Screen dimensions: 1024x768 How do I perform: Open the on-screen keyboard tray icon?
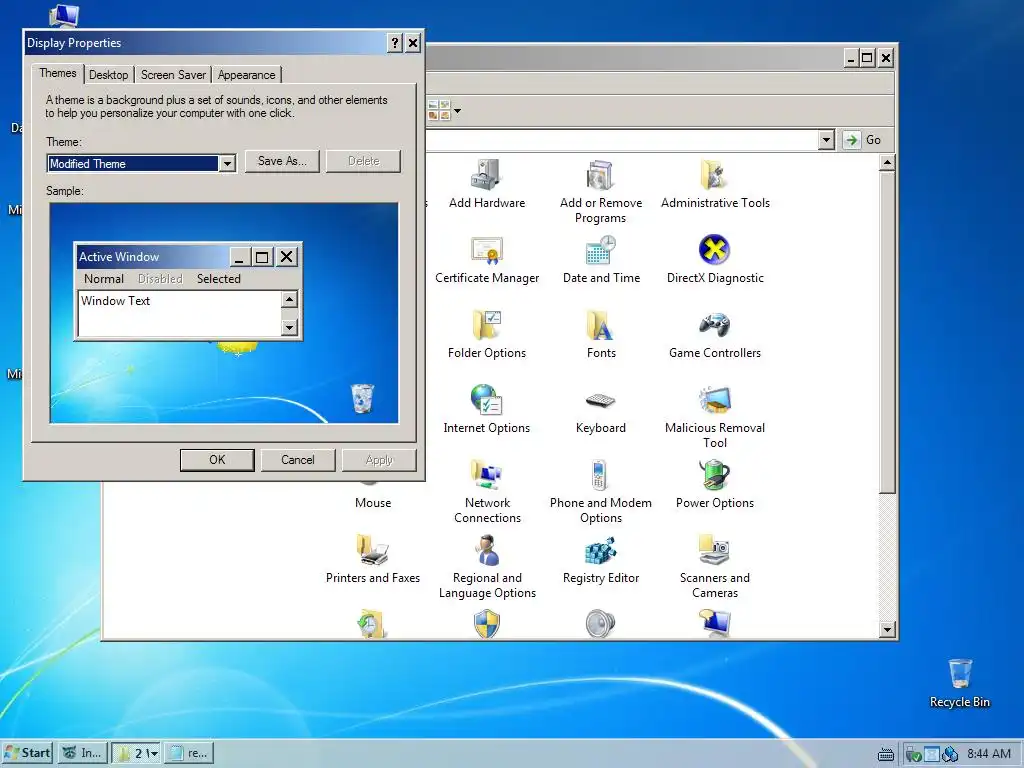[886, 754]
